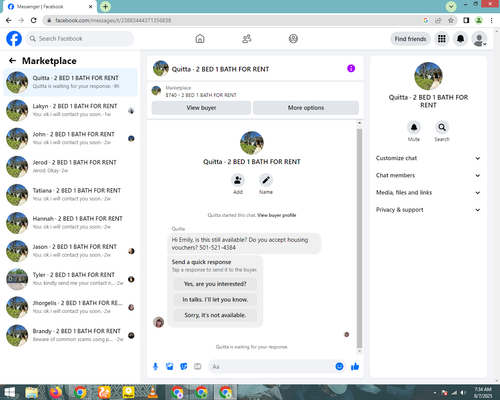Open the Lakyn conversation
The height and width of the screenshot is (400, 500).
(x=70, y=110)
